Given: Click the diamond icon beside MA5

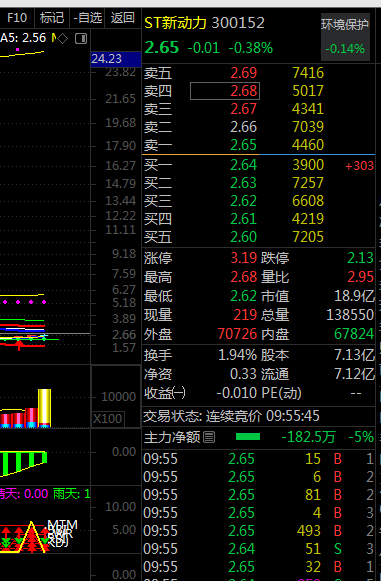Looking at the screenshot, I should [x=63, y=38].
